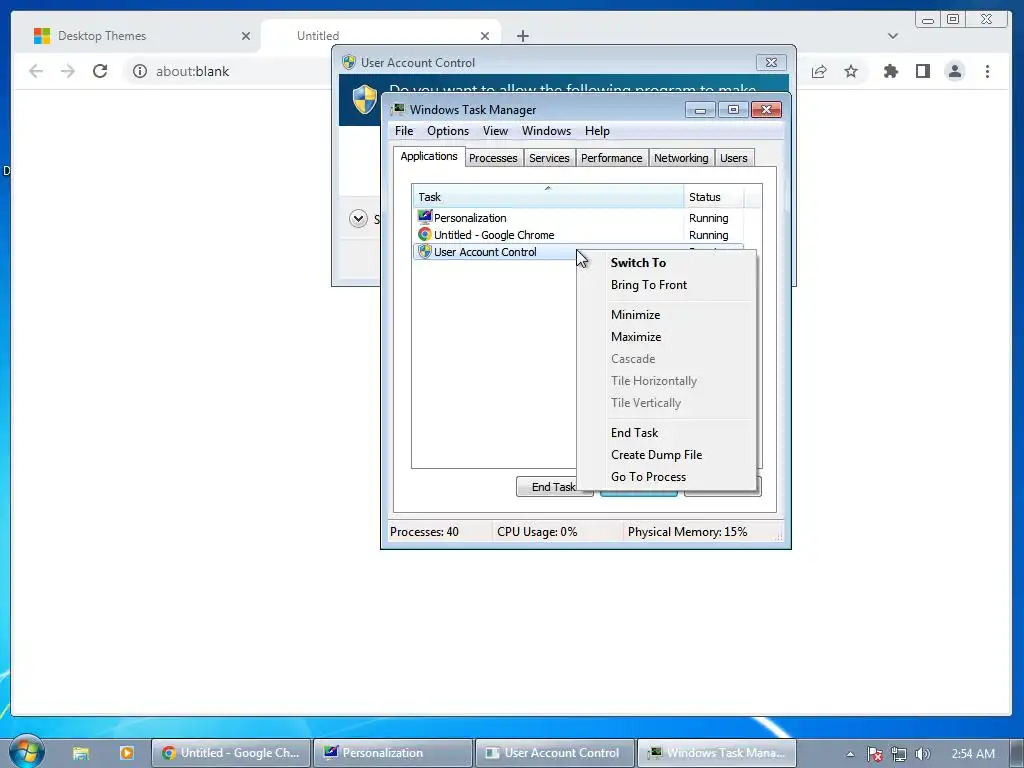
Task: Open the Windows menu in Task Manager
Action: click(x=546, y=131)
